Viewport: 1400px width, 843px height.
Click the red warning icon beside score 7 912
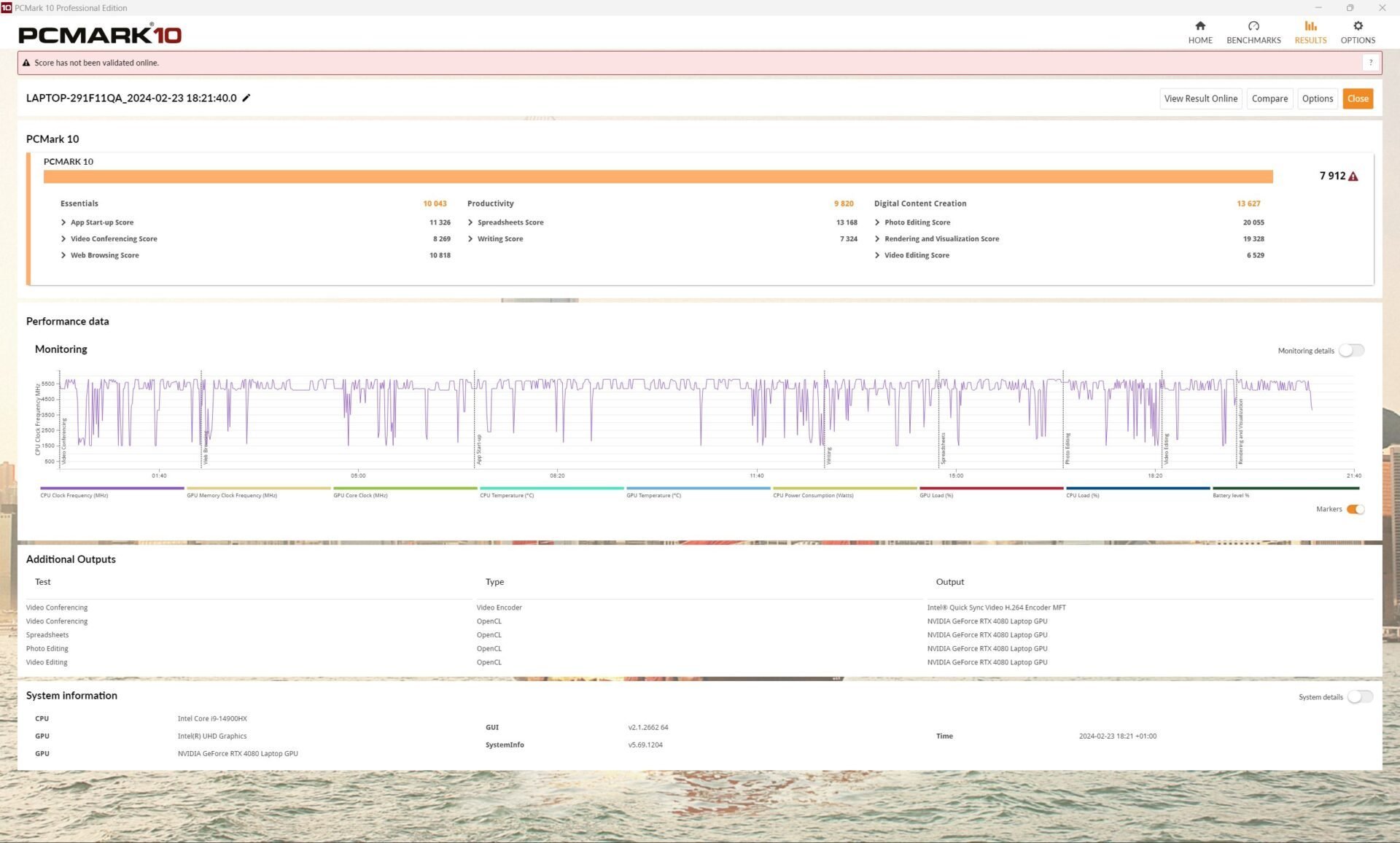tap(1353, 176)
